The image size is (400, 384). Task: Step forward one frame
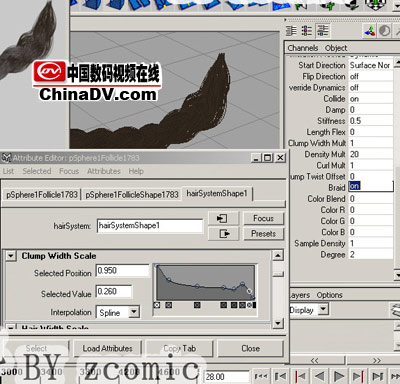pyautogui.click(x=377, y=376)
